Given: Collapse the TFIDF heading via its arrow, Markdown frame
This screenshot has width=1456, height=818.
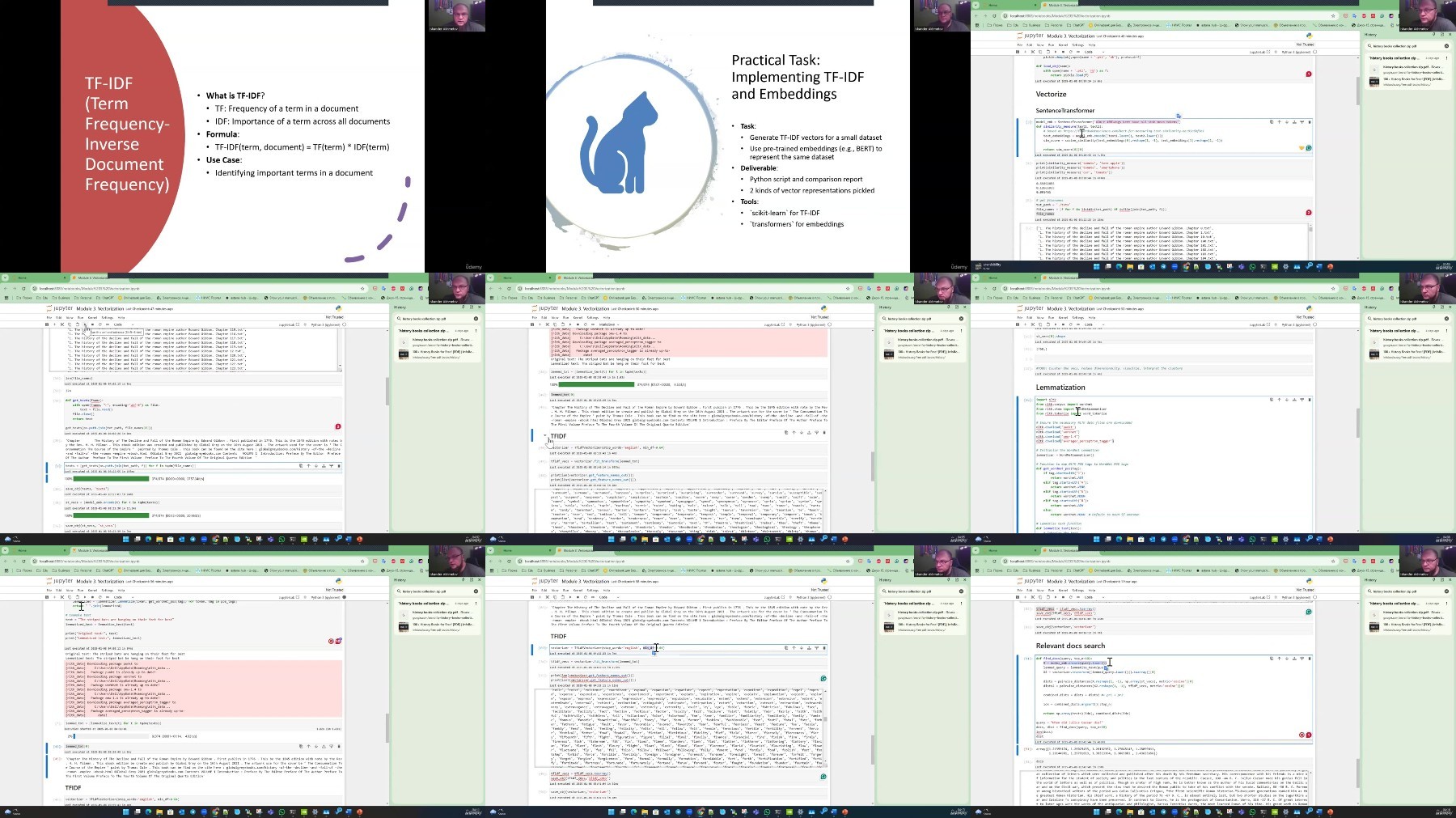Looking at the screenshot, I should click(x=546, y=435).
